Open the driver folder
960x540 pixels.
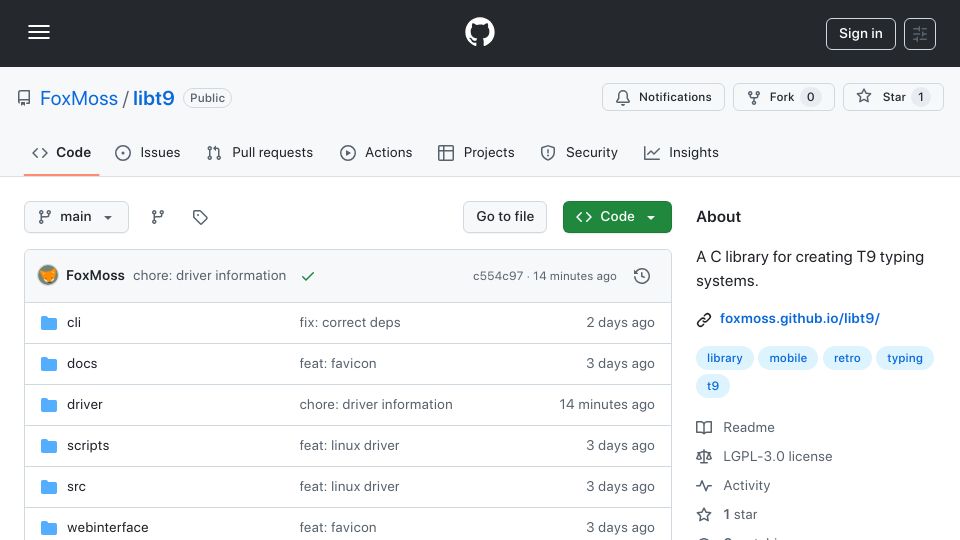(85, 405)
